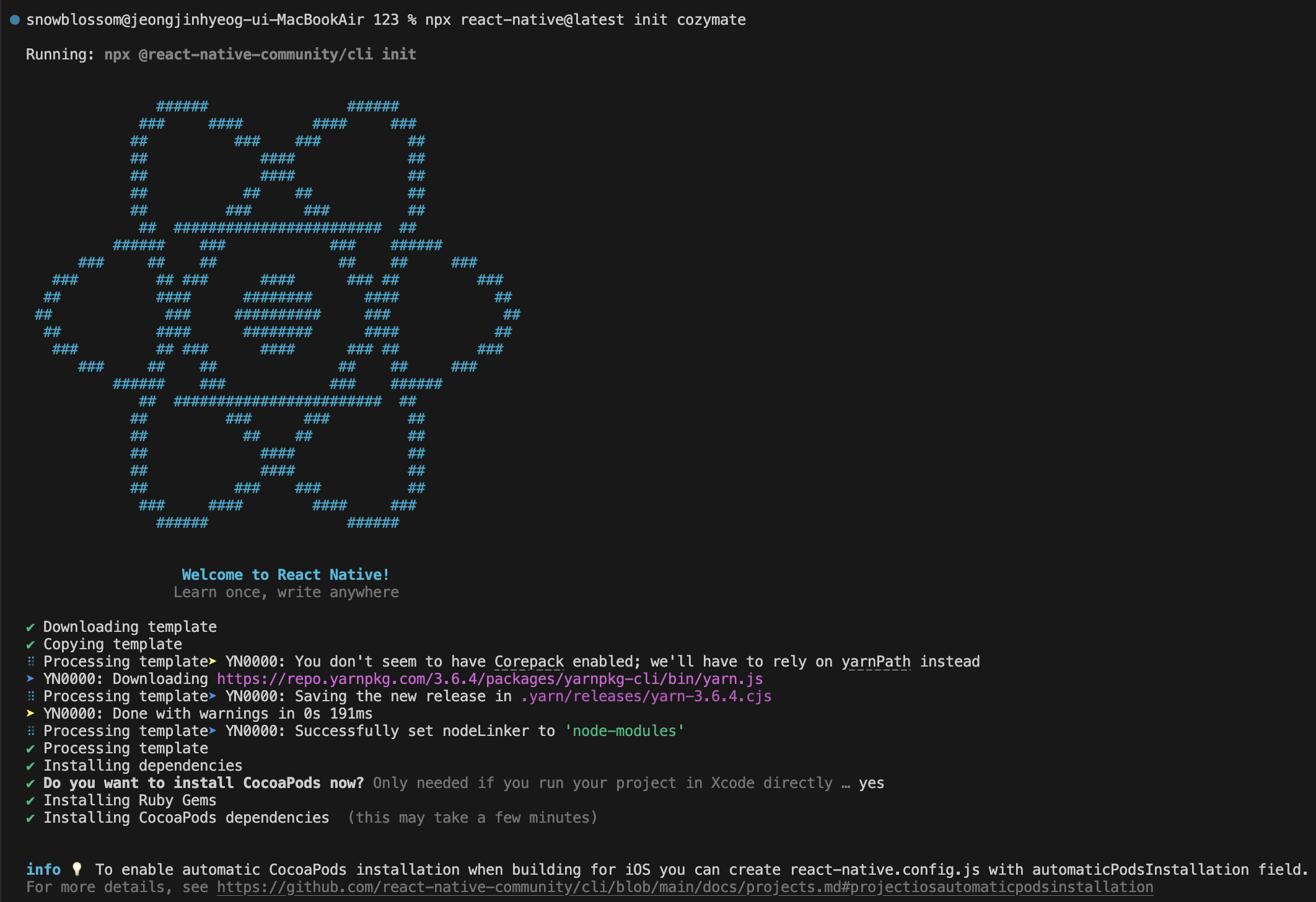The height and width of the screenshot is (902, 1316).
Task: Click checkmark beside the CocoaPods install question
Action: coord(30,783)
